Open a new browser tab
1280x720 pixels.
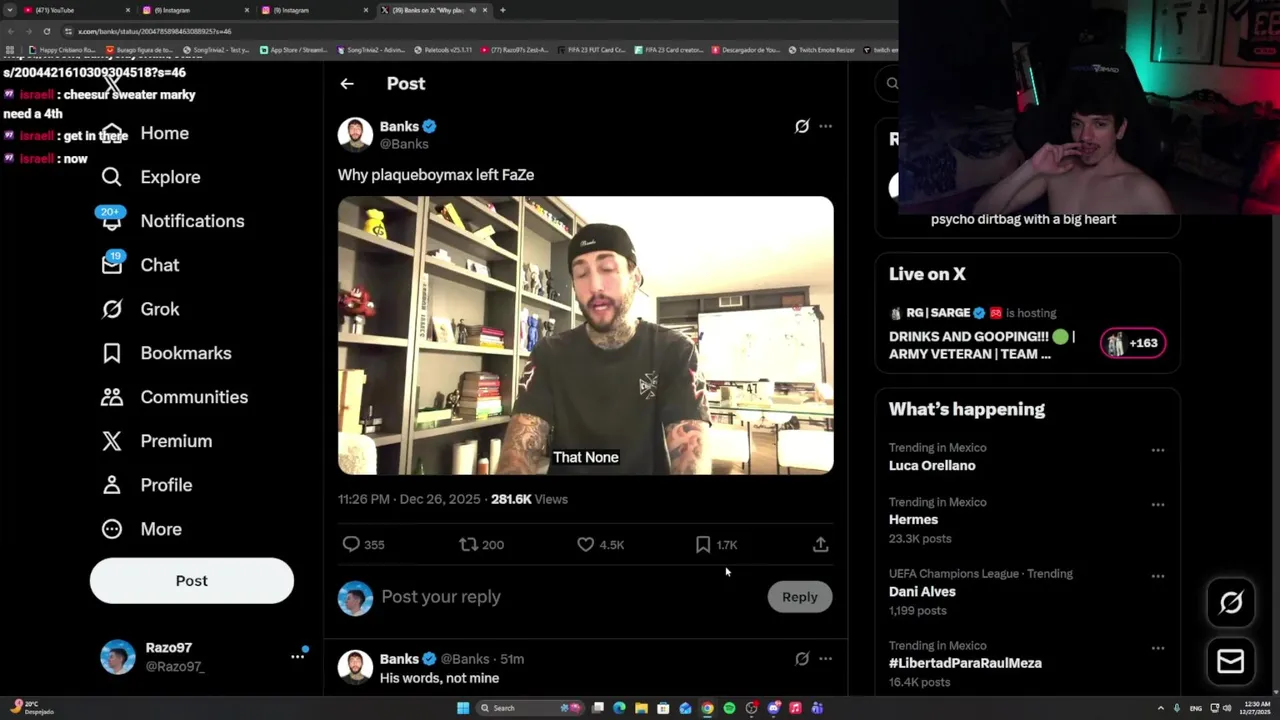[502, 10]
